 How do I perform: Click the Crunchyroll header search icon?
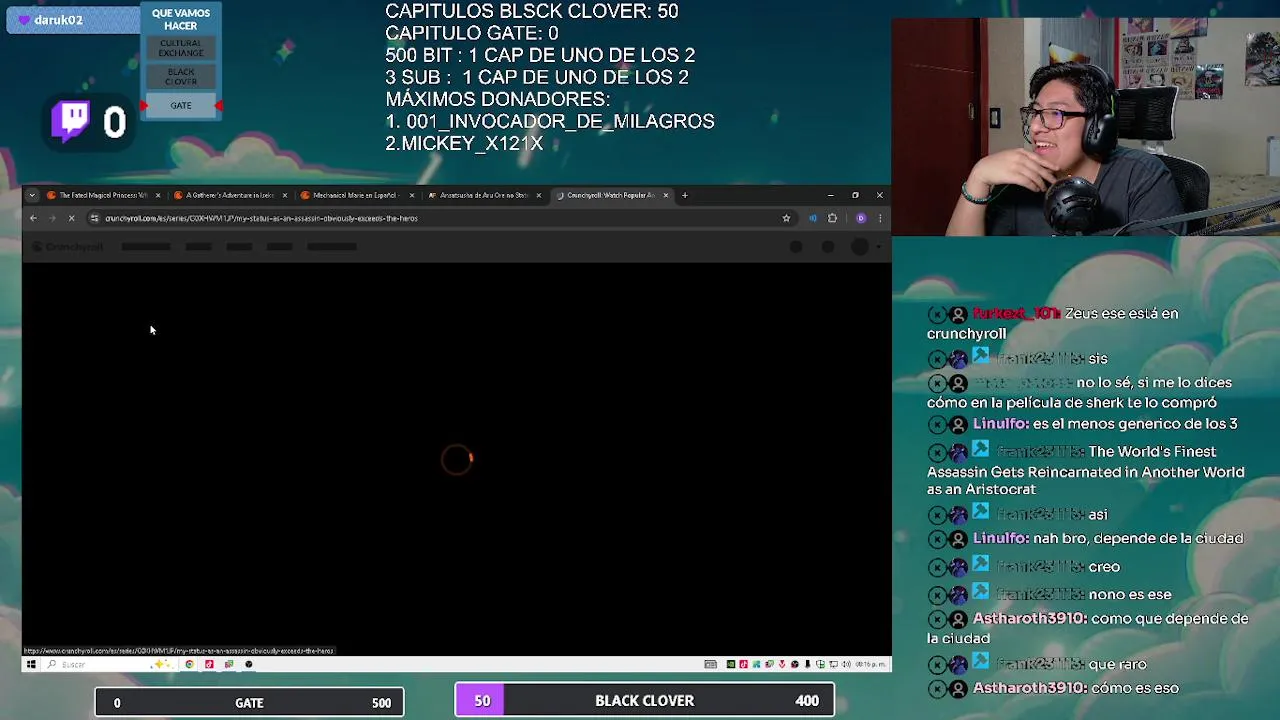click(x=796, y=247)
